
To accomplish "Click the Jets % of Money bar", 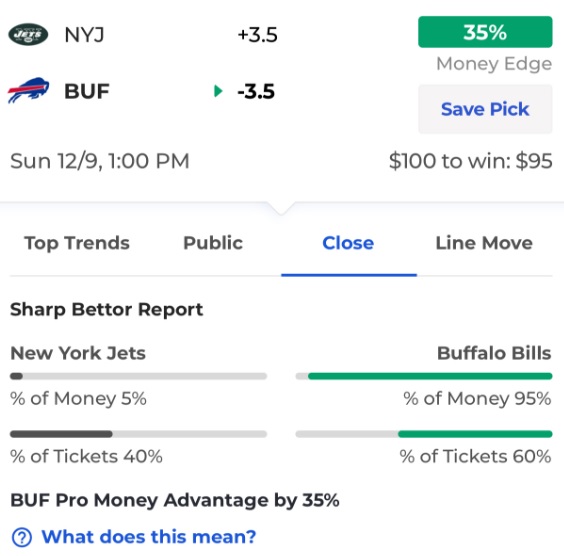I will coord(138,376).
